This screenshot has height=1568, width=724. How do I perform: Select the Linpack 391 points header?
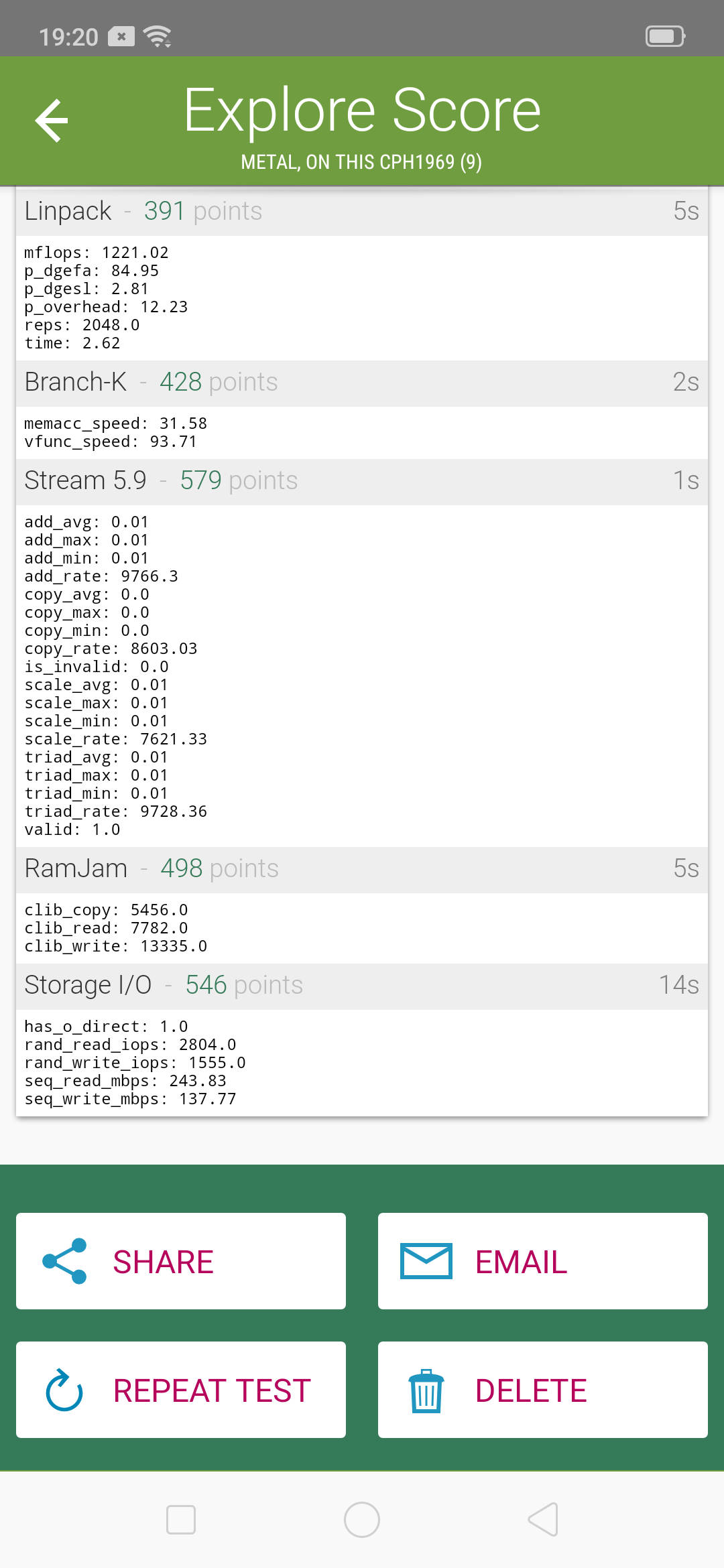(x=362, y=212)
